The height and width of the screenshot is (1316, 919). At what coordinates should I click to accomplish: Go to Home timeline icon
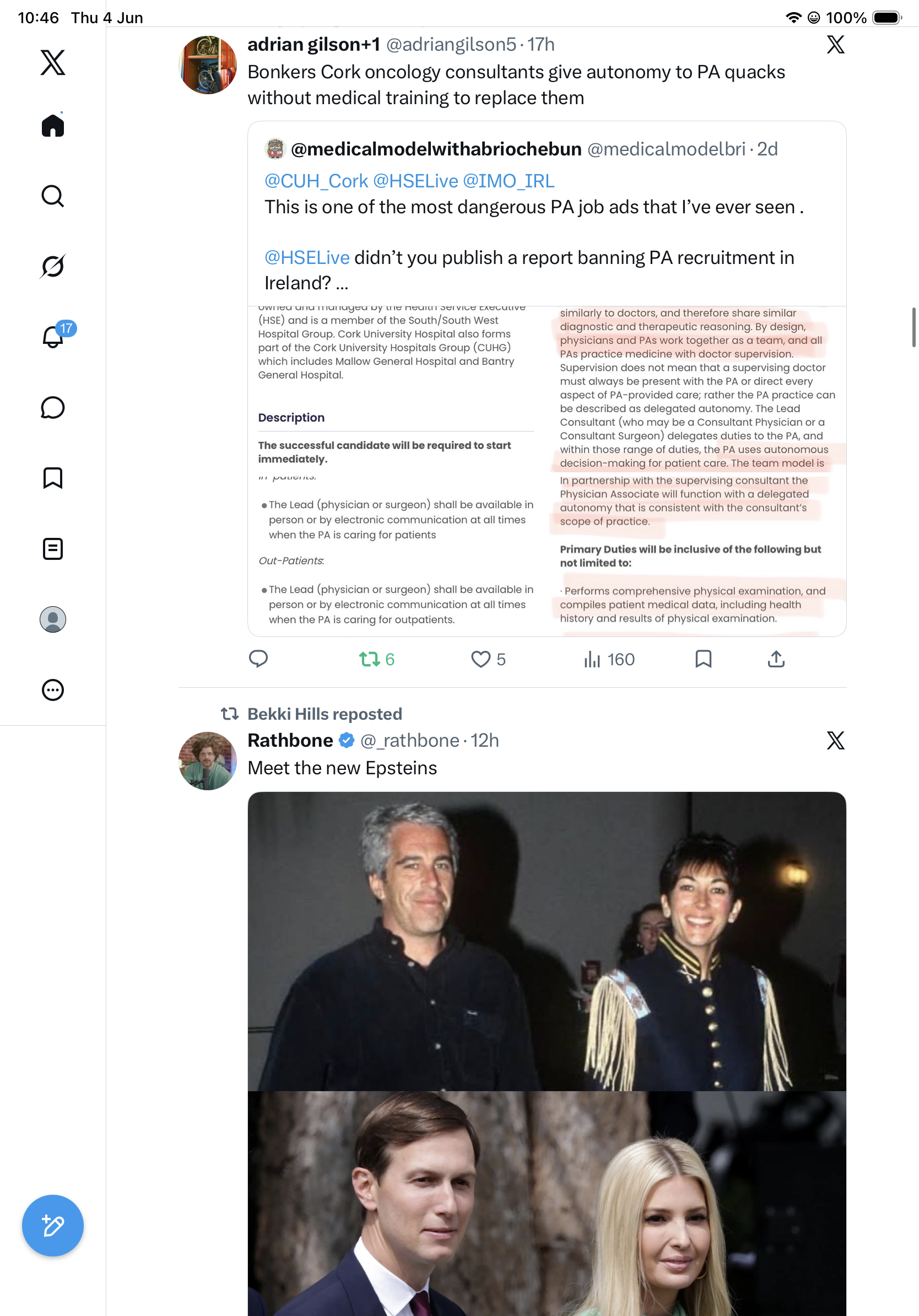pos(53,125)
